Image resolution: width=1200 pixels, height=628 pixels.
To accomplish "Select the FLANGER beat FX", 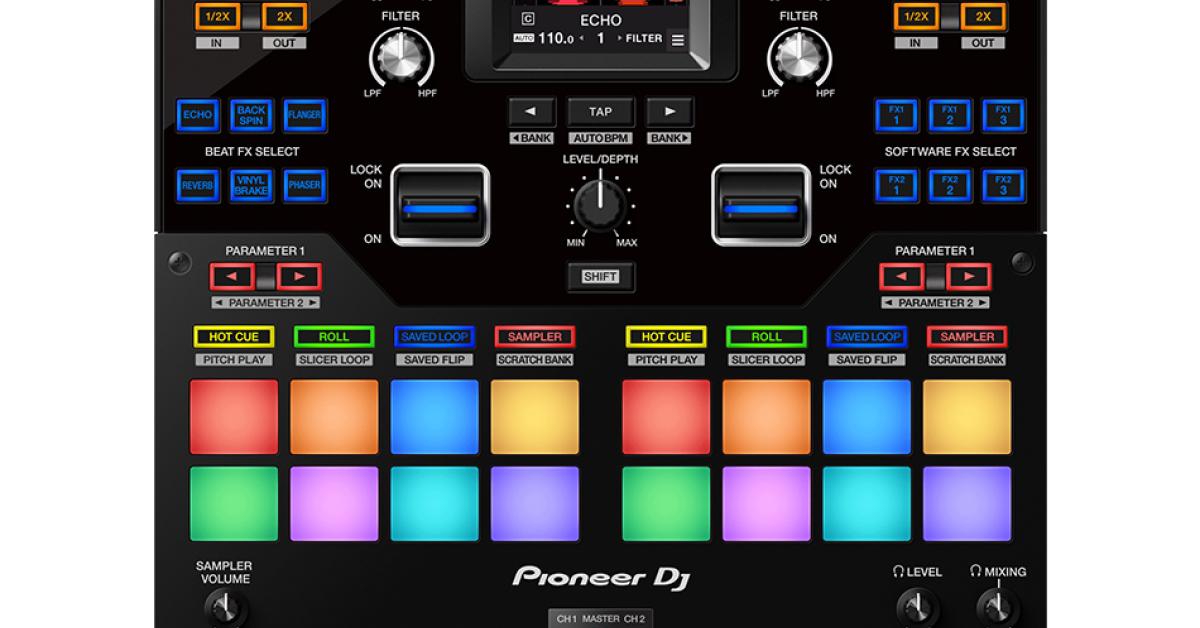I will pos(305,116).
